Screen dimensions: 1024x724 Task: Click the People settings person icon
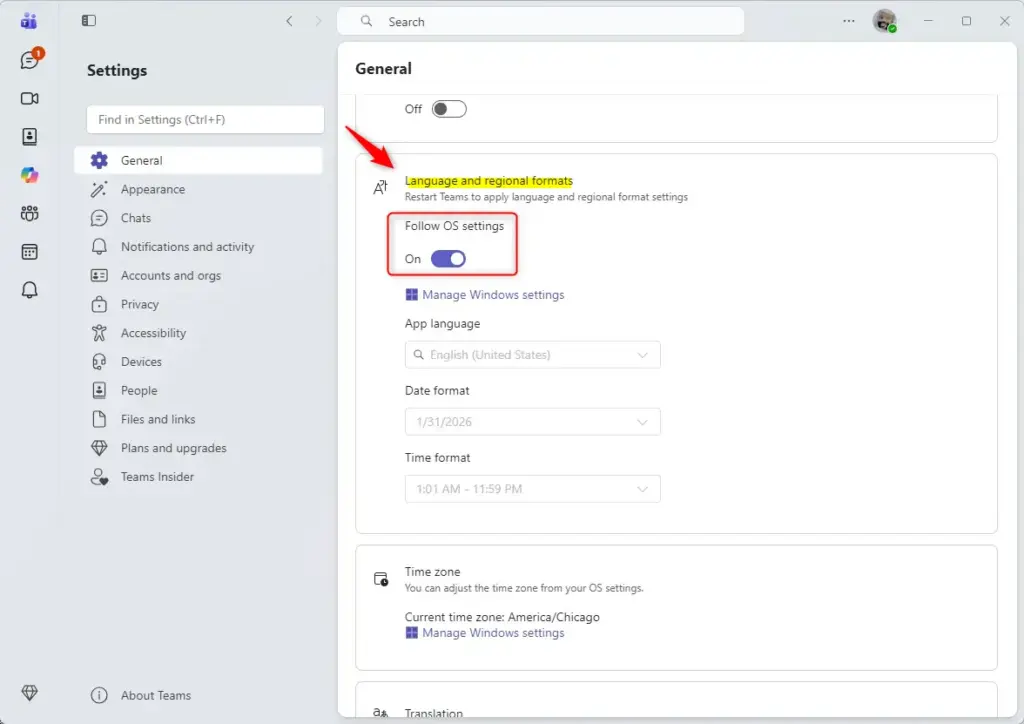99,390
